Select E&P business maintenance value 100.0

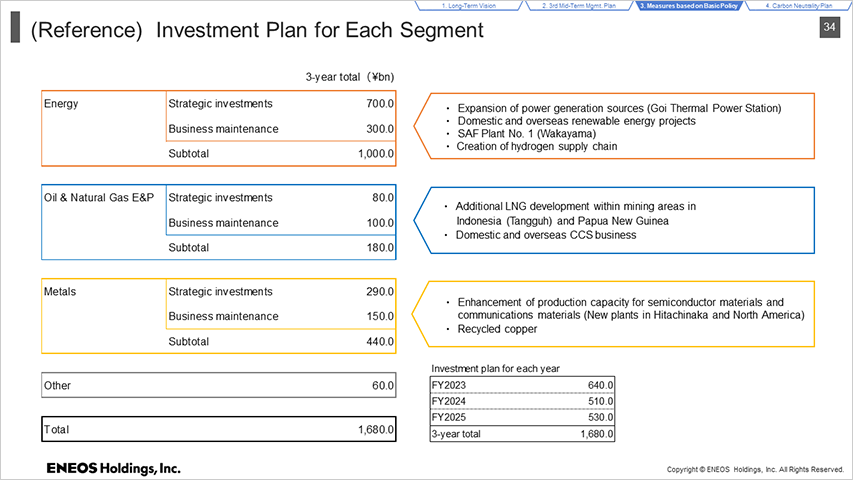coord(380,223)
